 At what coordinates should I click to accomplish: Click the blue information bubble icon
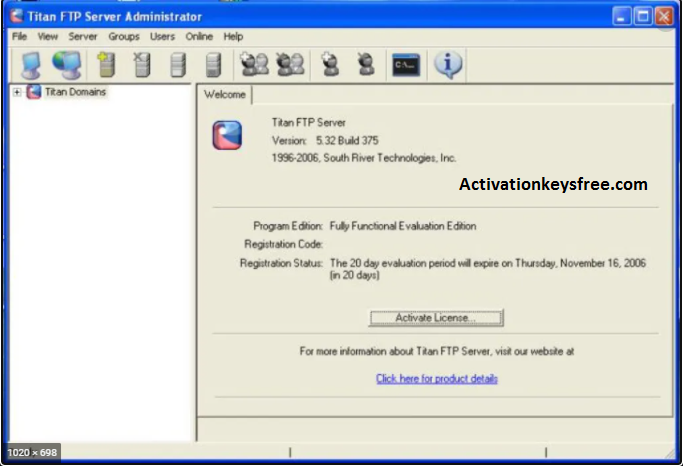[x=448, y=64]
